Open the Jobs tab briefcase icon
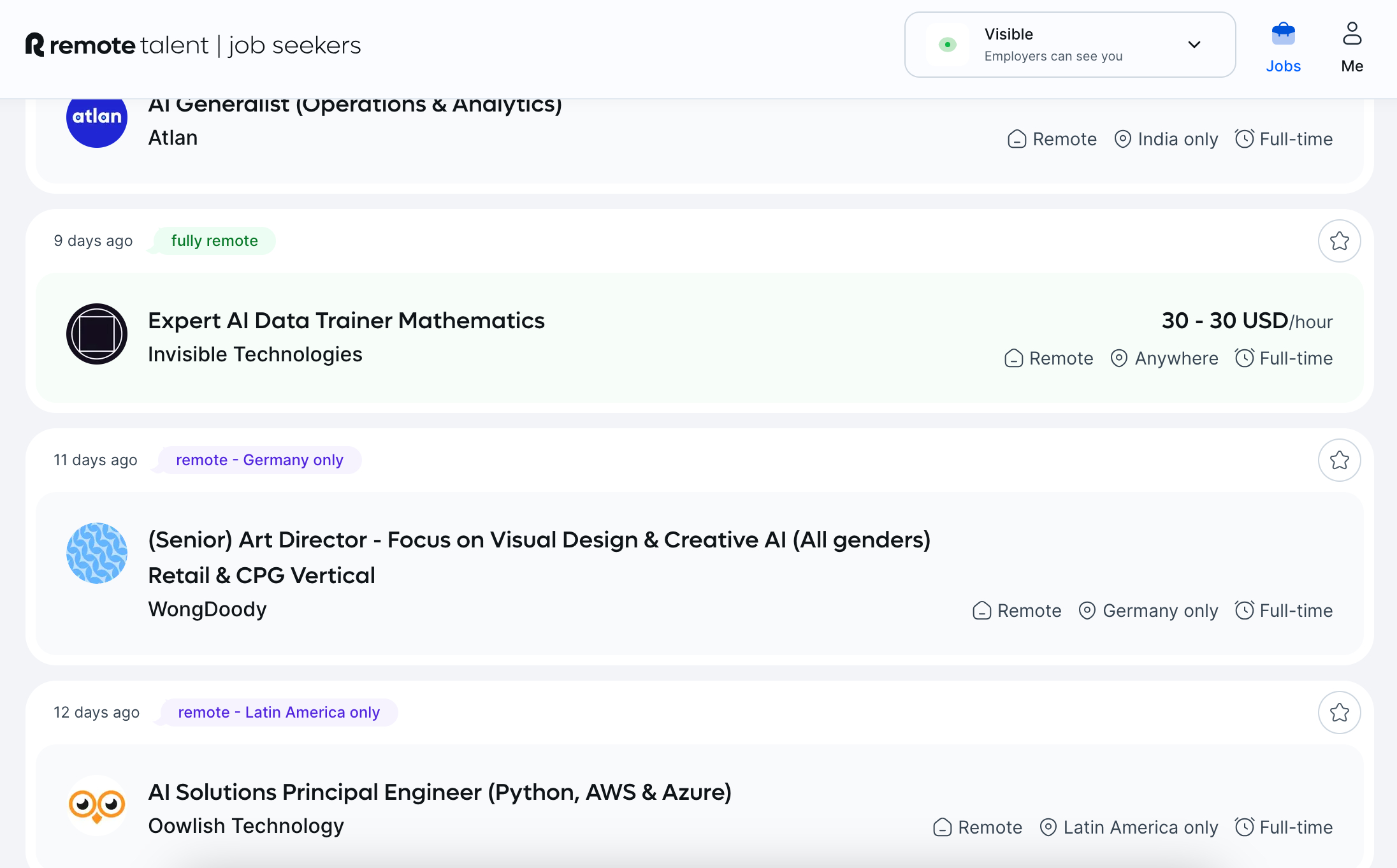 click(x=1283, y=34)
